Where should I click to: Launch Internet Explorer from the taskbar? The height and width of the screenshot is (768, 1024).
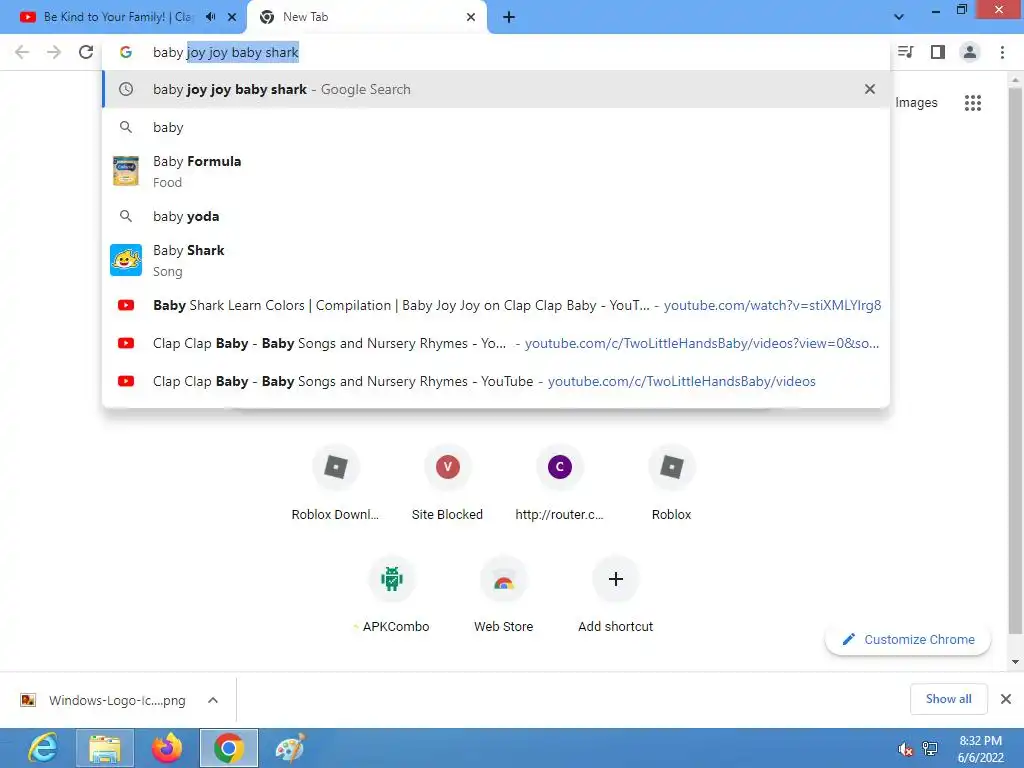coord(43,748)
